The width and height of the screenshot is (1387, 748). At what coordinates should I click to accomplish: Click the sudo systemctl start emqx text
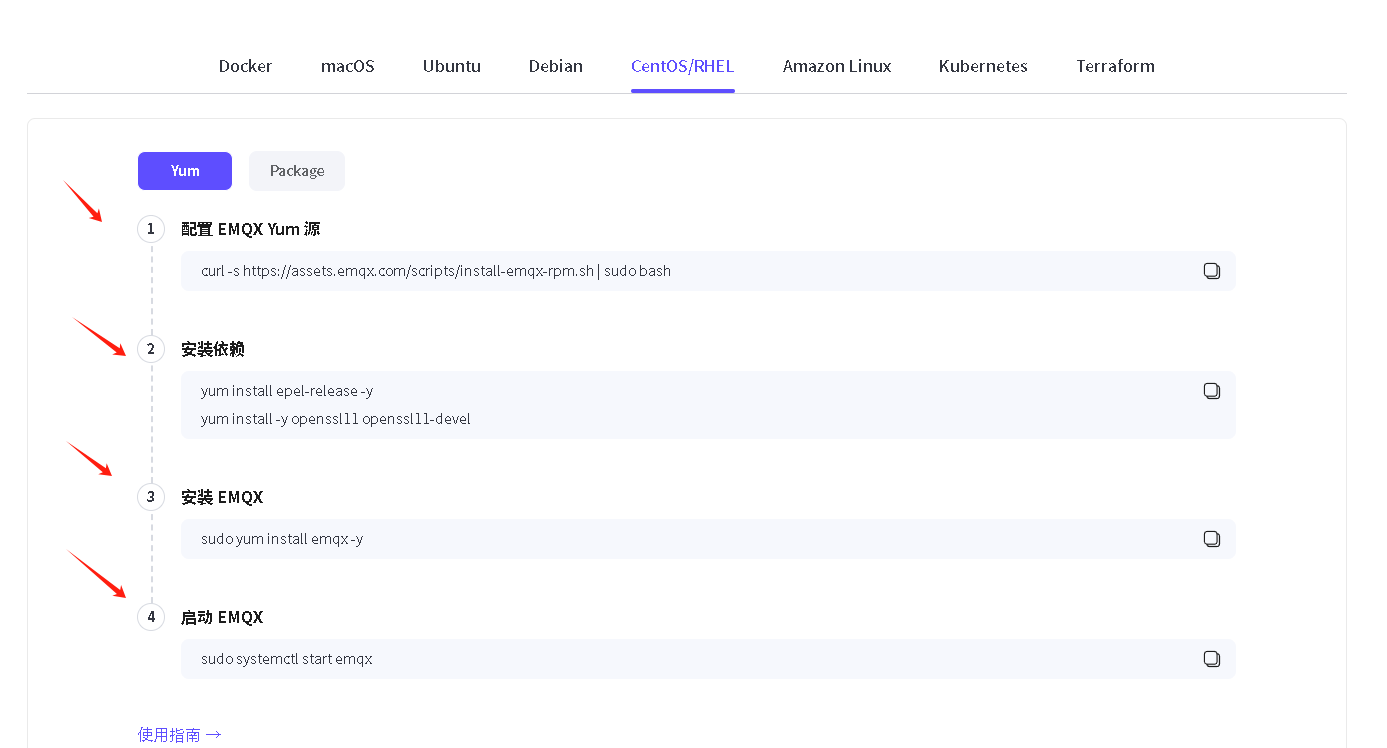coord(286,659)
